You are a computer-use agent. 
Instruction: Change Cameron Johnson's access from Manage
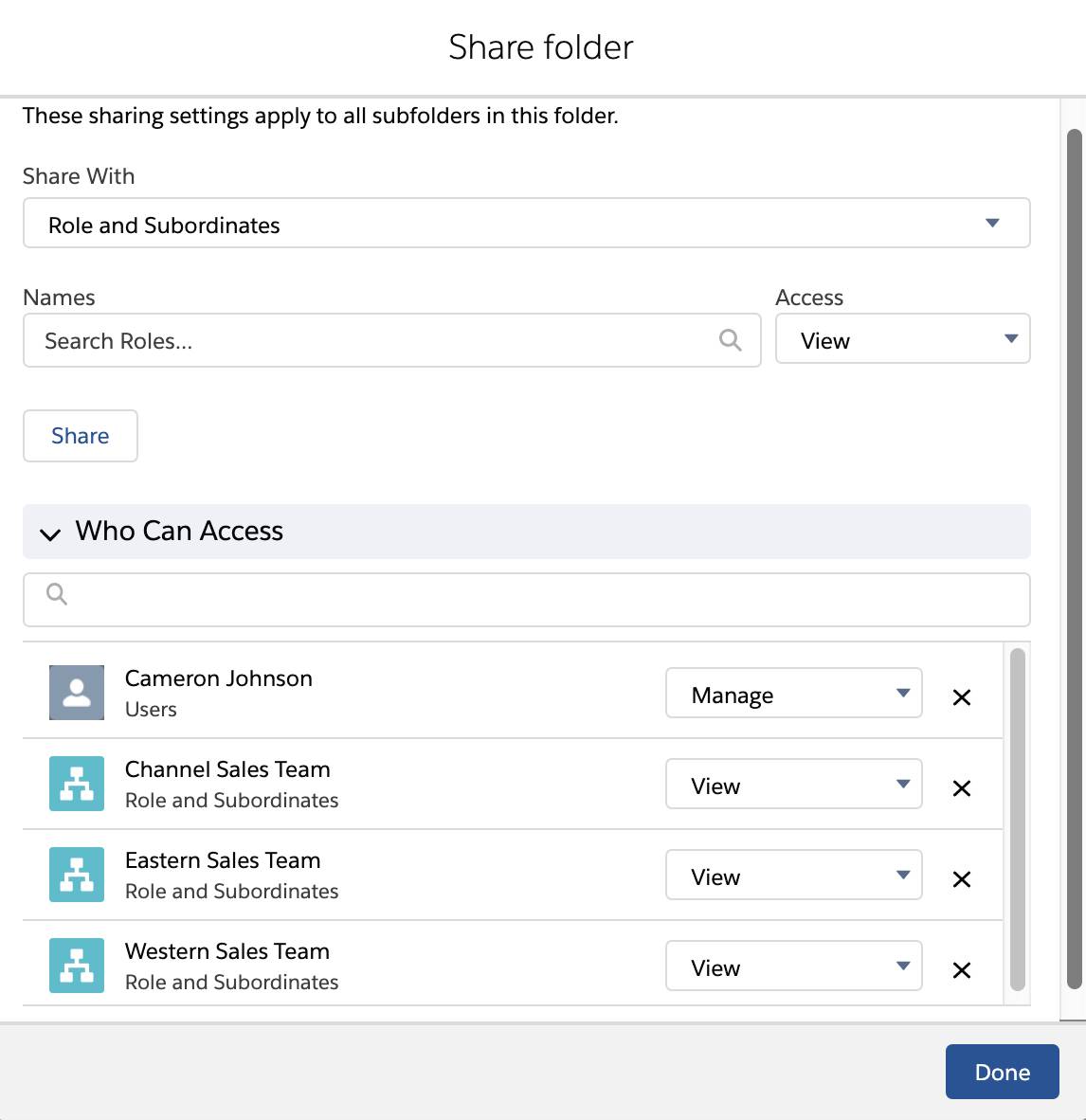click(x=793, y=694)
